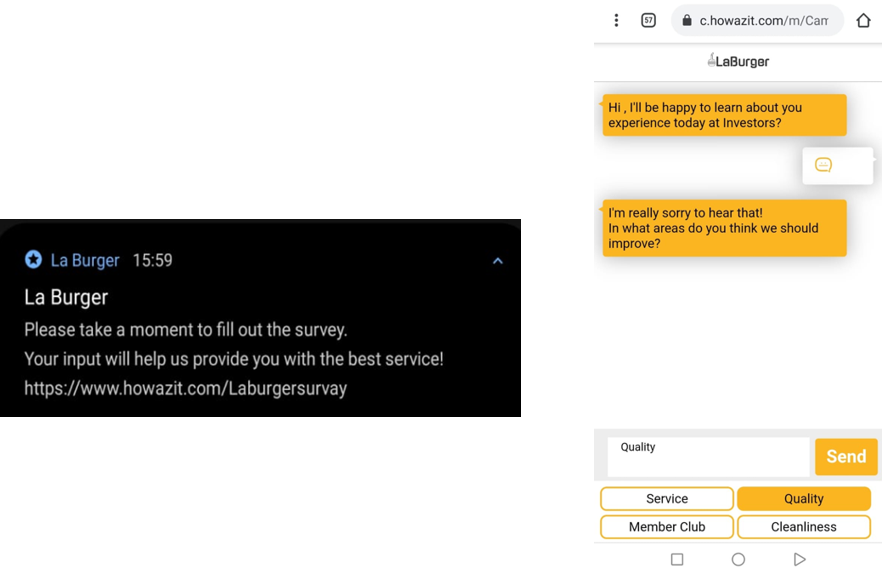Screen dimensions: 883x578
Task: Select the Quality option
Action: coord(804,499)
